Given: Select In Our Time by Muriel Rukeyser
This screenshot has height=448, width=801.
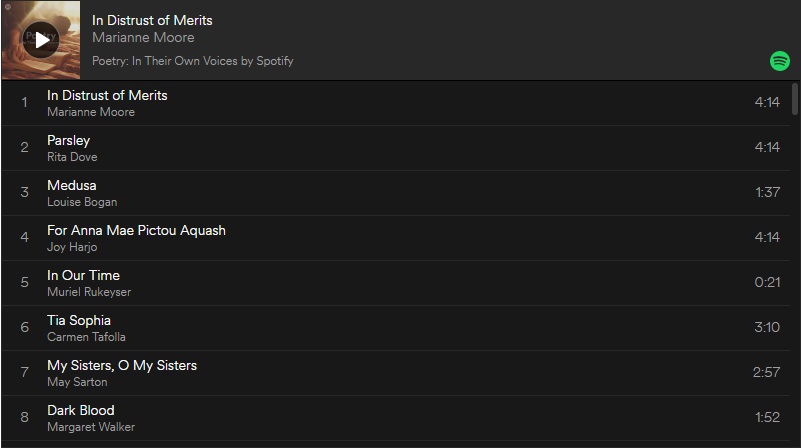Looking at the screenshot, I should pos(395,283).
